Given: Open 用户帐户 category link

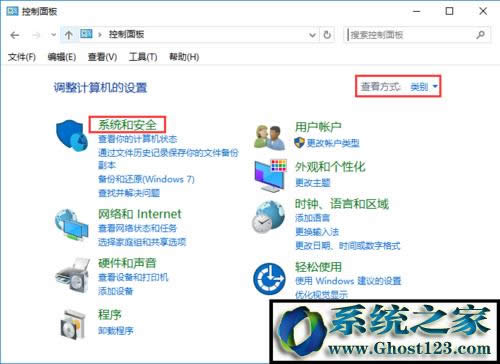Looking at the screenshot, I should coord(318,127).
